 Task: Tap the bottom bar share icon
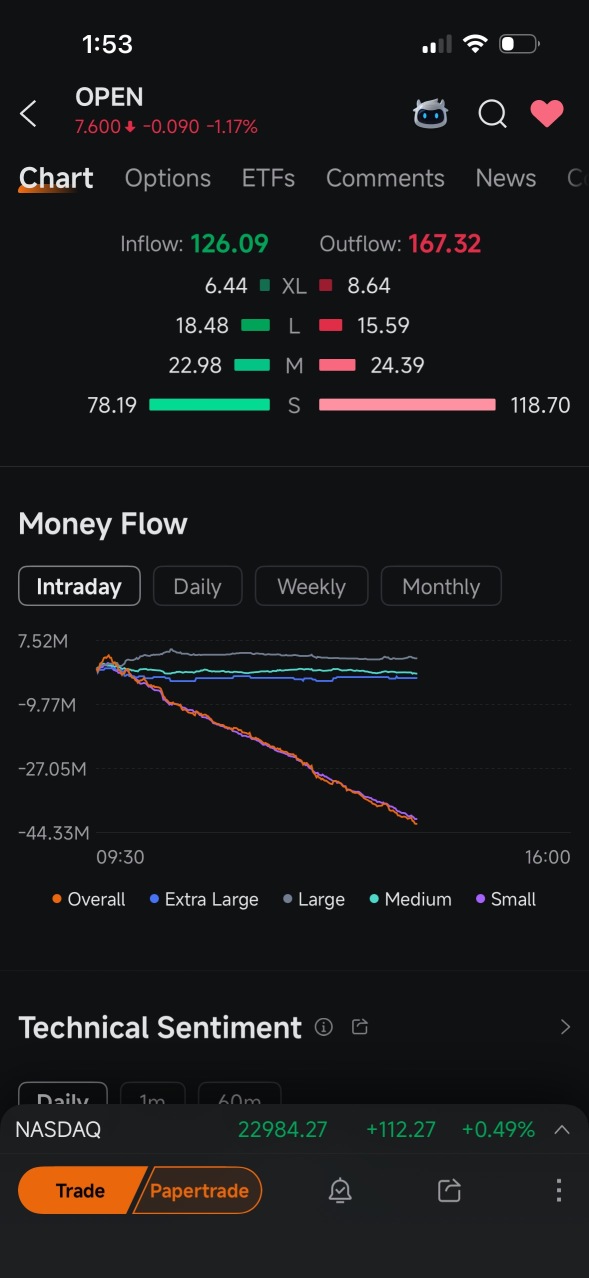coord(450,1190)
